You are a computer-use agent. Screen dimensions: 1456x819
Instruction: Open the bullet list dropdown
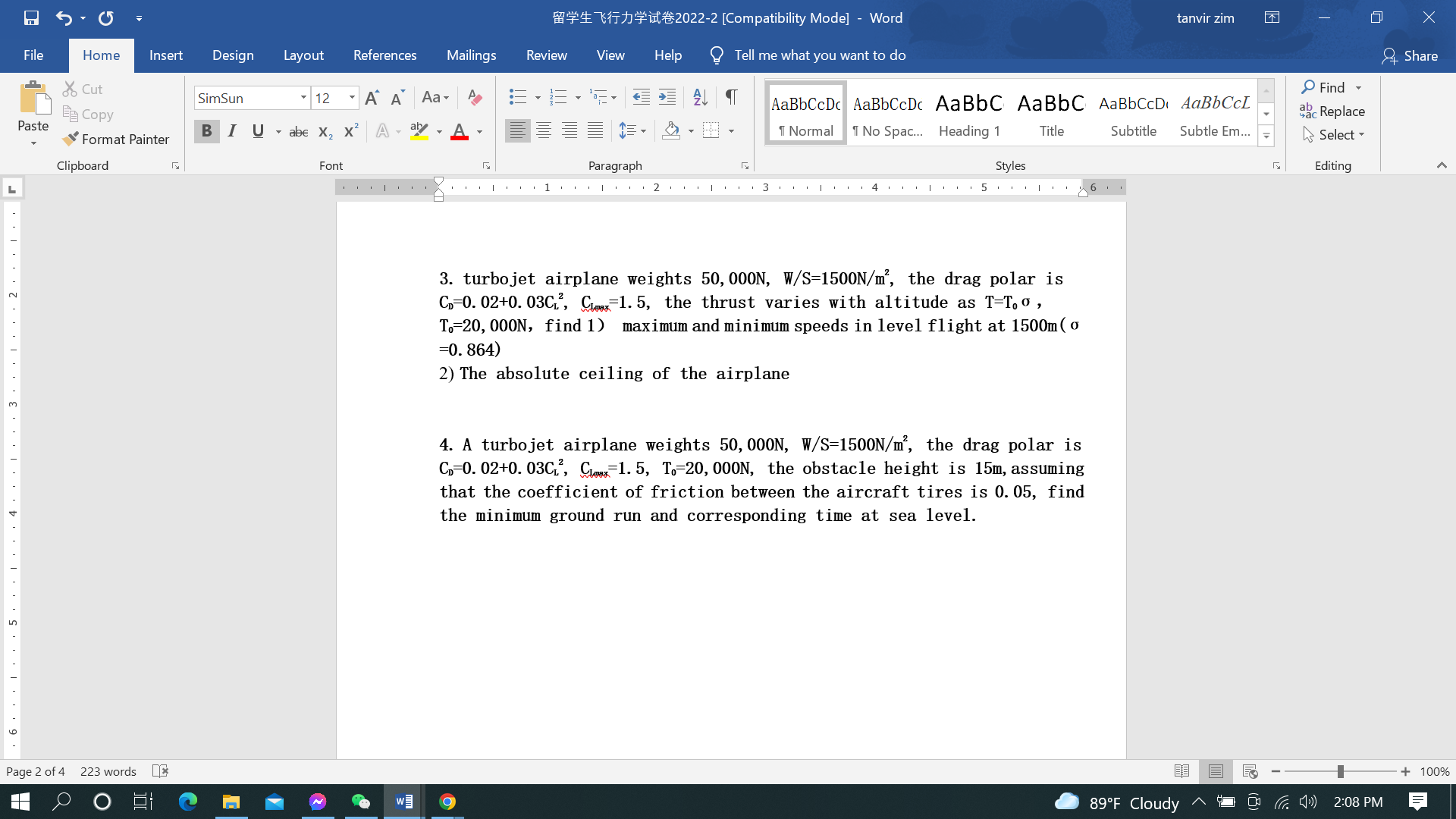click(538, 97)
